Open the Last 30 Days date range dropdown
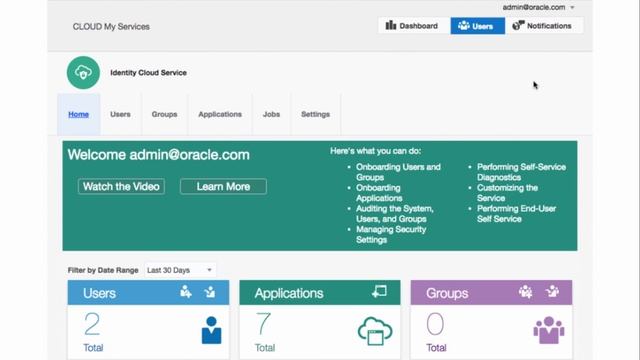Screen dimensions: 640x360 click(180, 270)
